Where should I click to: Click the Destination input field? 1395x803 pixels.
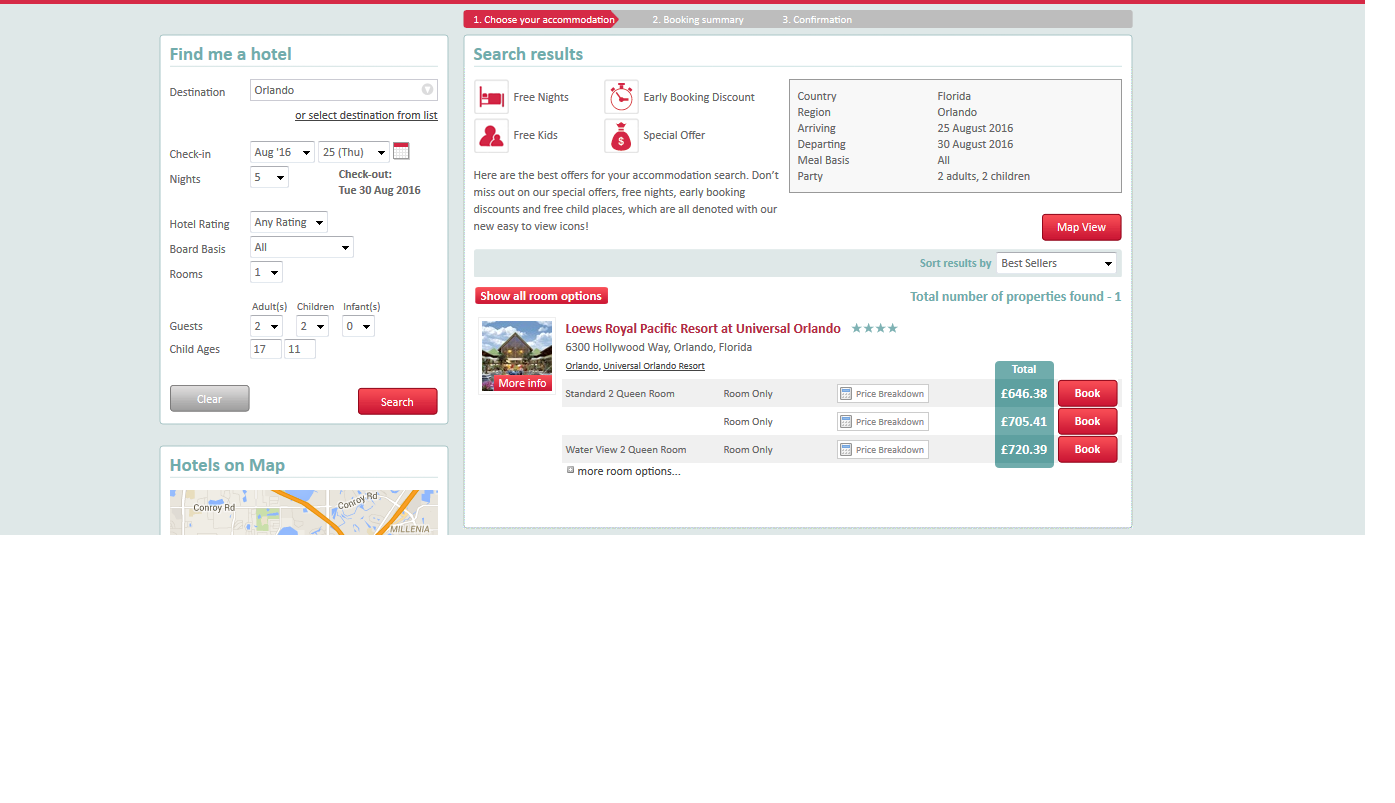(x=344, y=90)
